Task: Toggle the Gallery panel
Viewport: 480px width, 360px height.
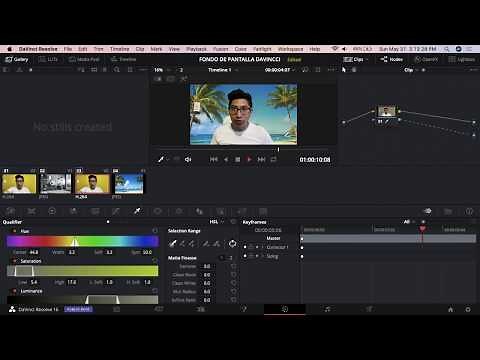Action: pyautogui.click(x=17, y=59)
